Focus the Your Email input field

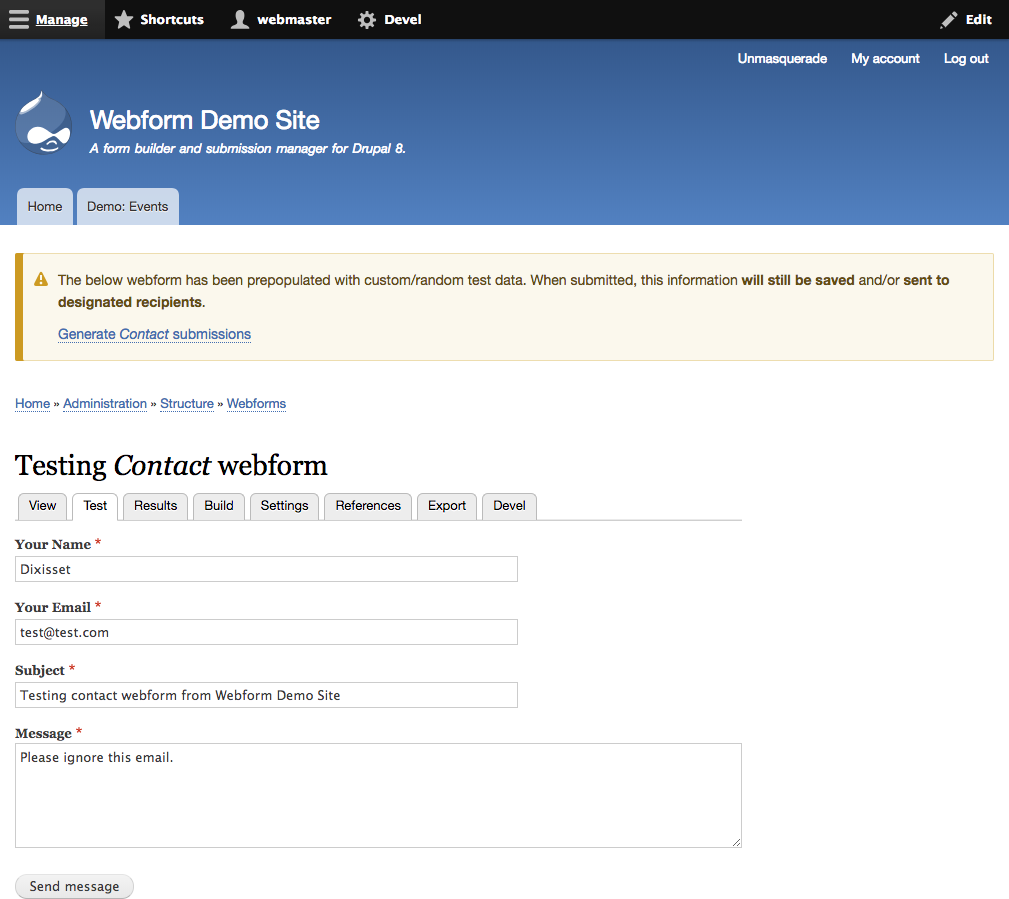click(x=266, y=632)
